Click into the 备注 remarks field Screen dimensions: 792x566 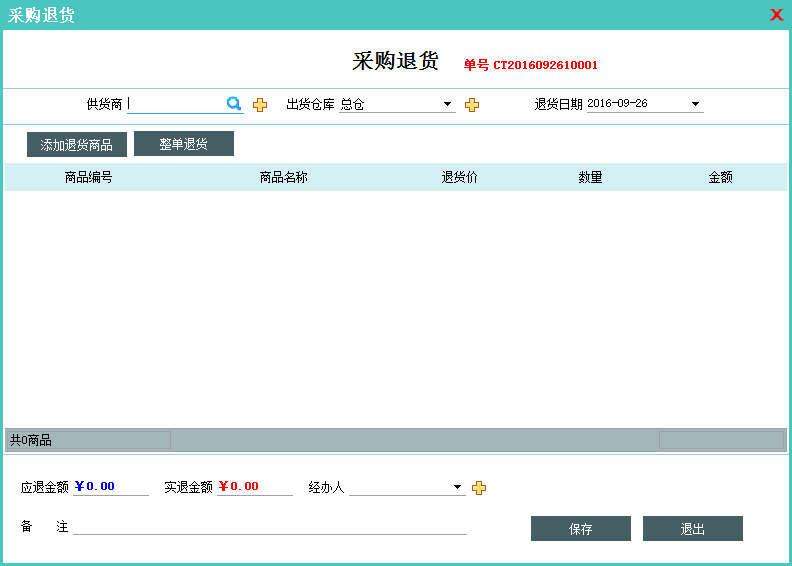[x=270, y=526]
